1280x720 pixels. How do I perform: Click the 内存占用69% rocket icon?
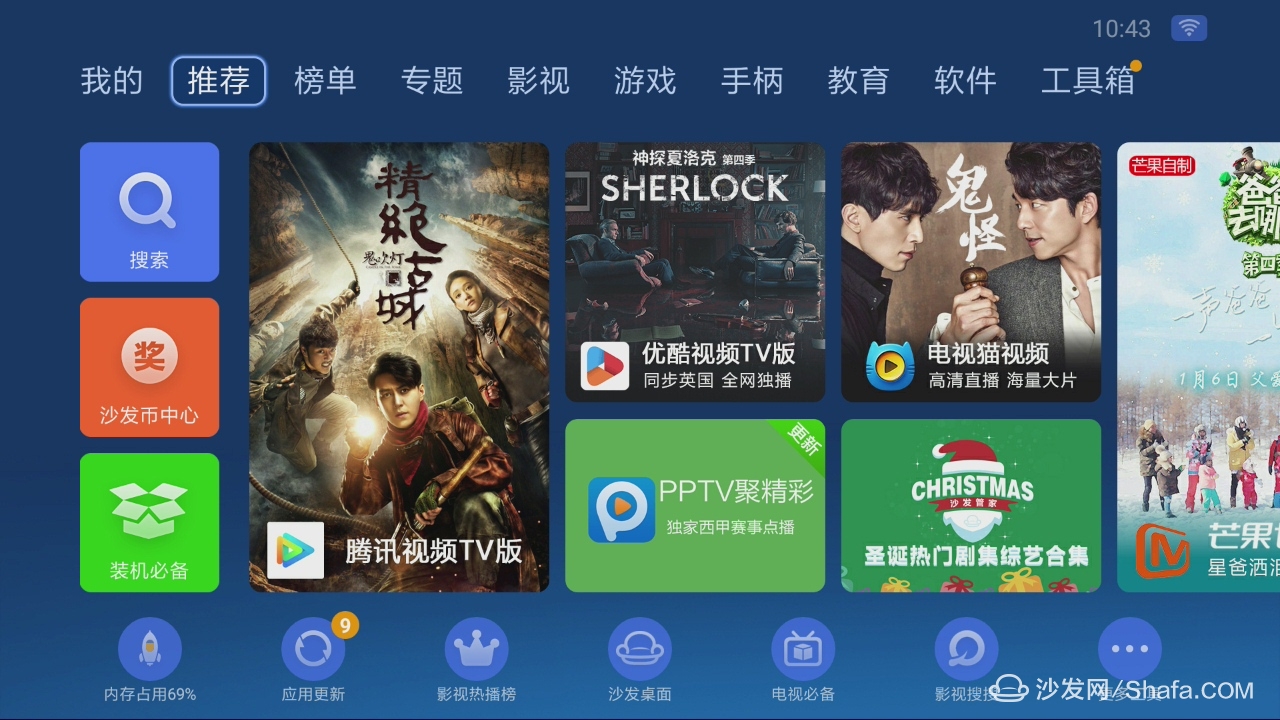click(x=150, y=649)
